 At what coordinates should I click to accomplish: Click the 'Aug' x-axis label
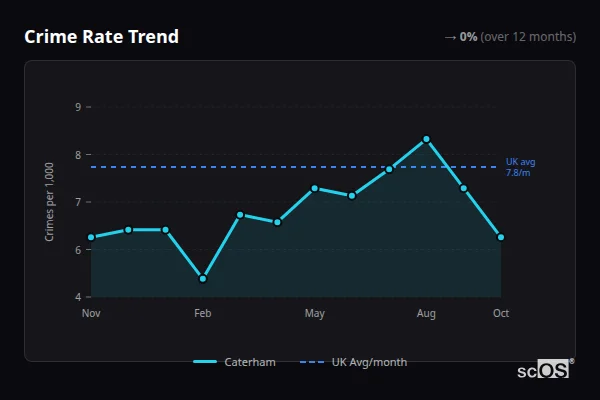tap(426, 313)
